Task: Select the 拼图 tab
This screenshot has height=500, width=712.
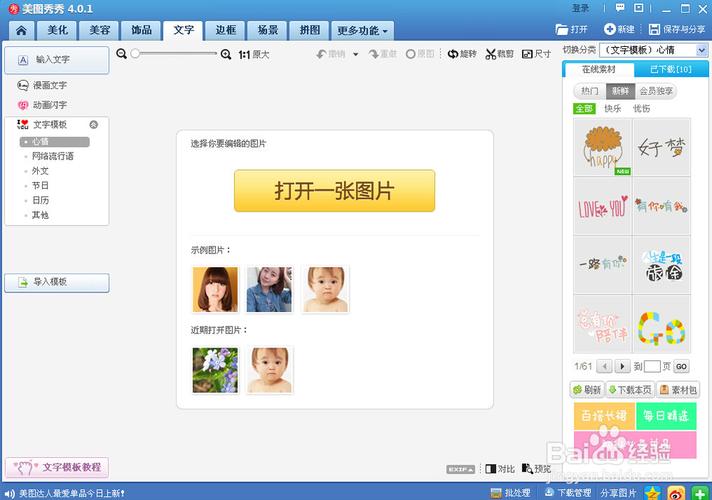Action: 310,30
